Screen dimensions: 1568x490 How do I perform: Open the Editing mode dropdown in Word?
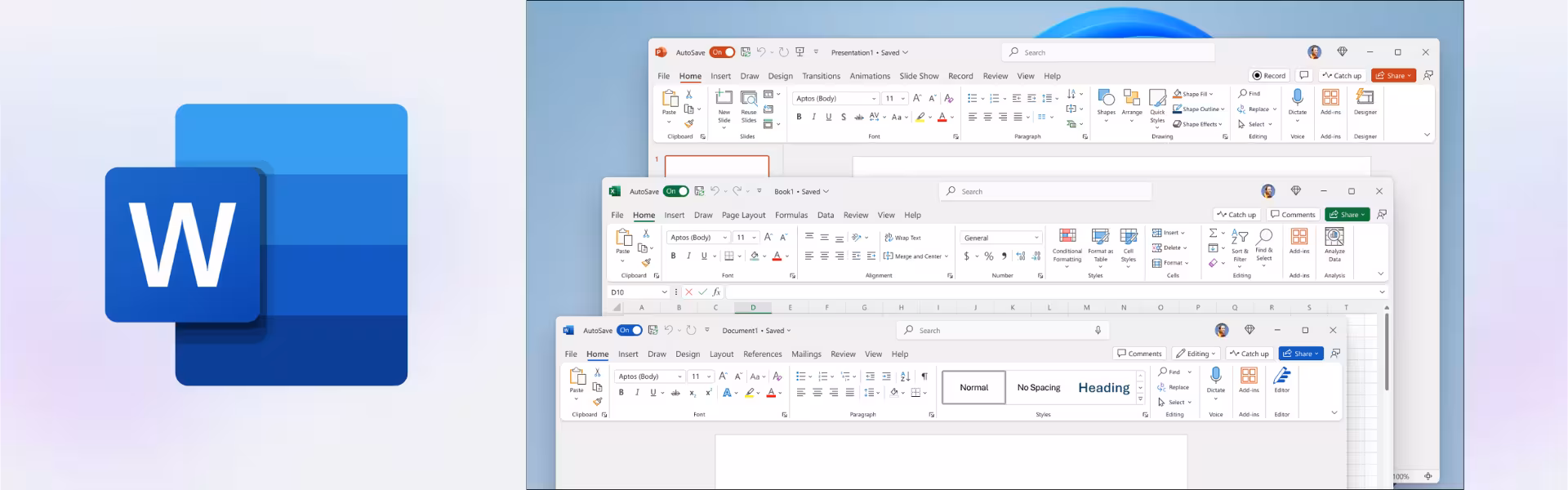tap(1196, 354)
